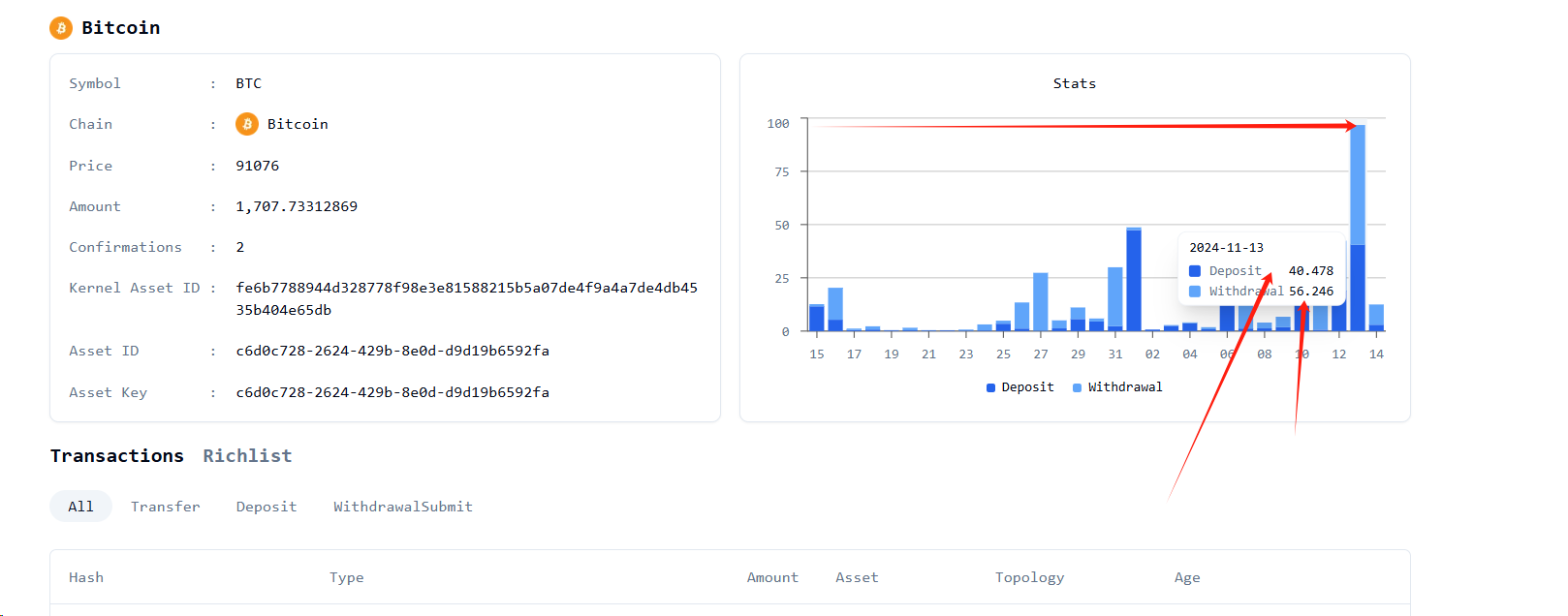Click the Amount value 1,707.73312869

pyautogui.click(x=297, y=206)
